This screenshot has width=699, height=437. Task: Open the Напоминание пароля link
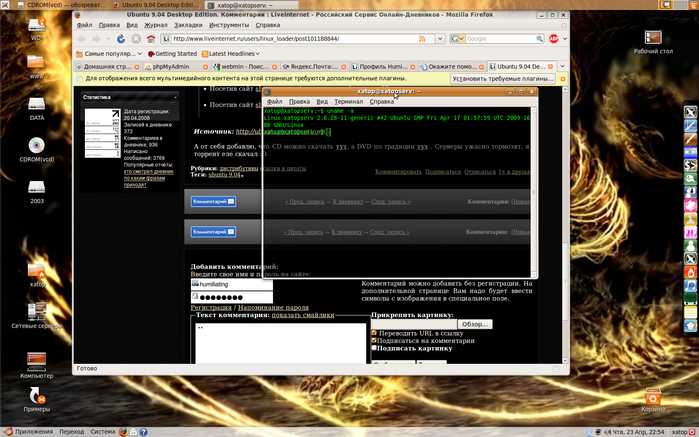pyautogui.click(x=273, y=307)
